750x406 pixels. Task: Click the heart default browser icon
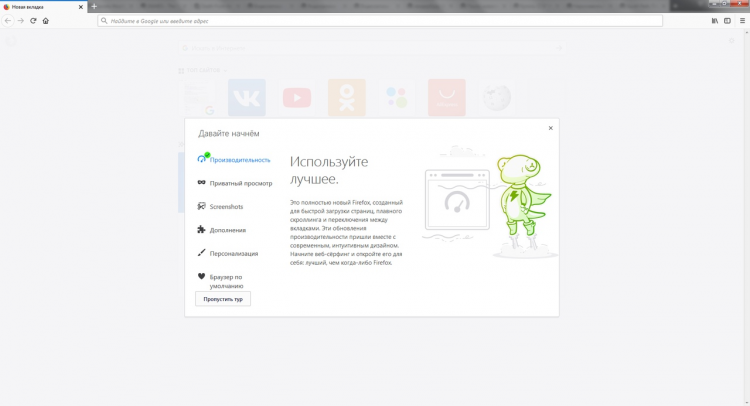(201, 276)
